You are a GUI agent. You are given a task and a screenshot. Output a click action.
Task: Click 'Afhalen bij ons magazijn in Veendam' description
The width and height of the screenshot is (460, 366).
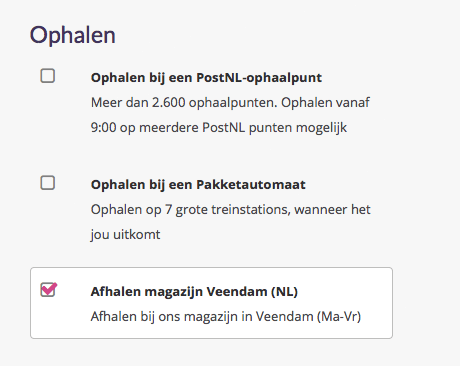226,316
